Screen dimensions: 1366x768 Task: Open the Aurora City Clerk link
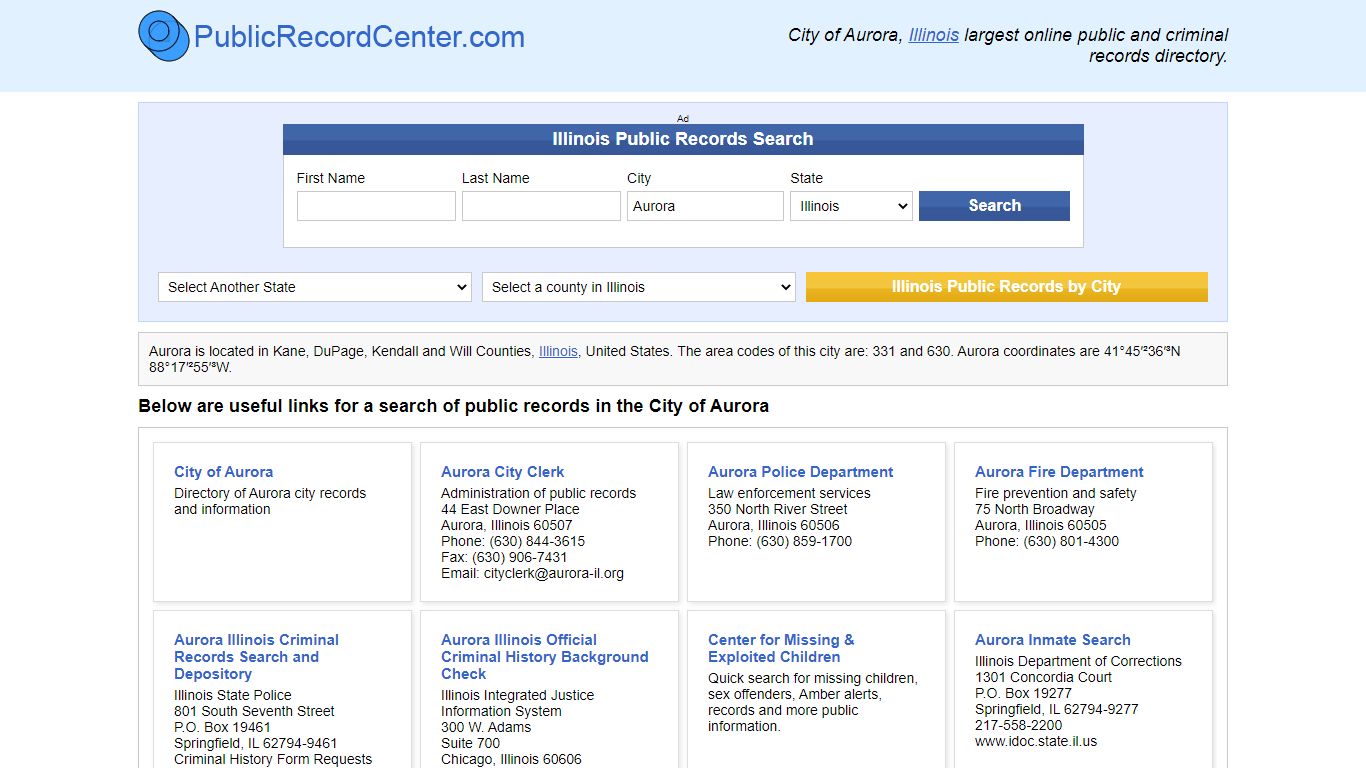502,472
